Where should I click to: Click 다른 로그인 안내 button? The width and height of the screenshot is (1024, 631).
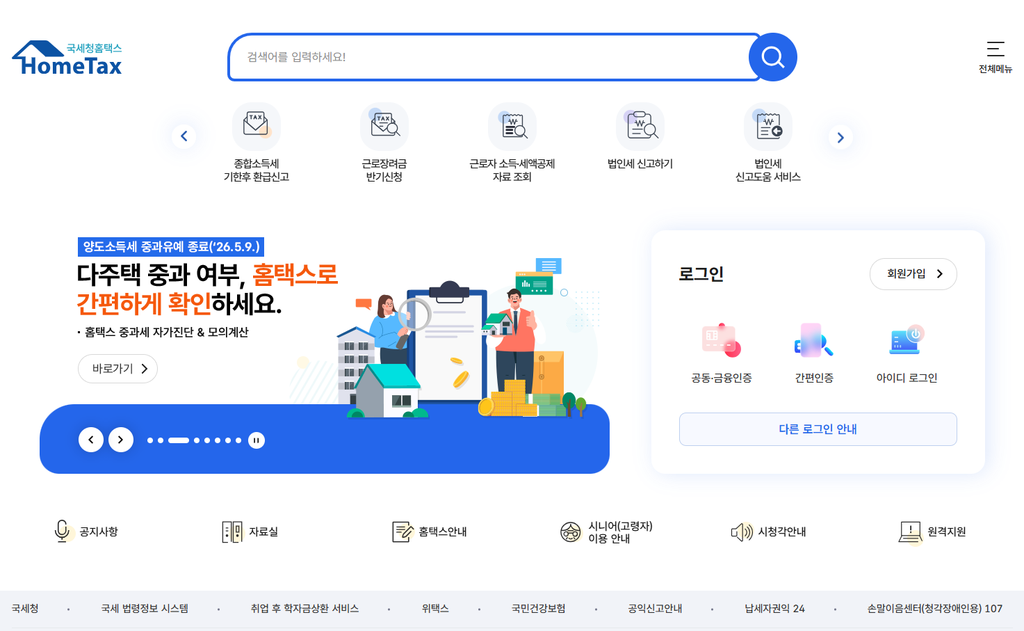point(818,429)
